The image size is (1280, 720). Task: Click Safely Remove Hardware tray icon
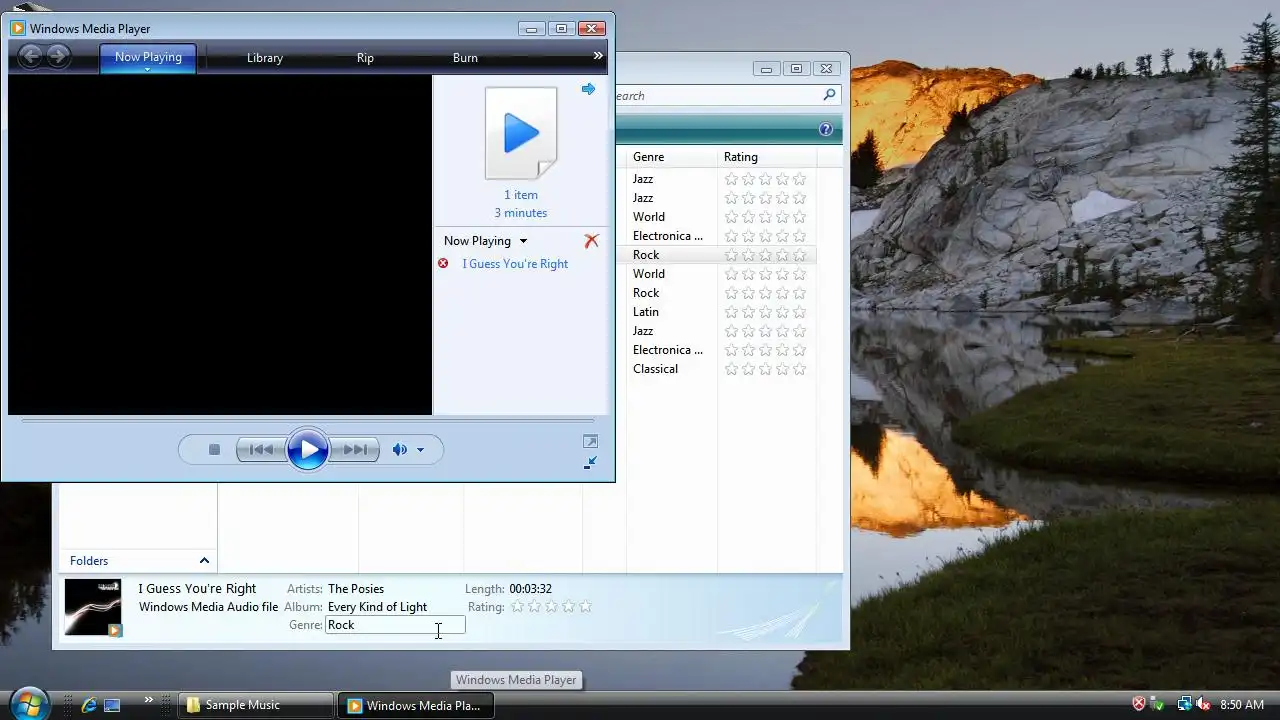coord(1158,705)
